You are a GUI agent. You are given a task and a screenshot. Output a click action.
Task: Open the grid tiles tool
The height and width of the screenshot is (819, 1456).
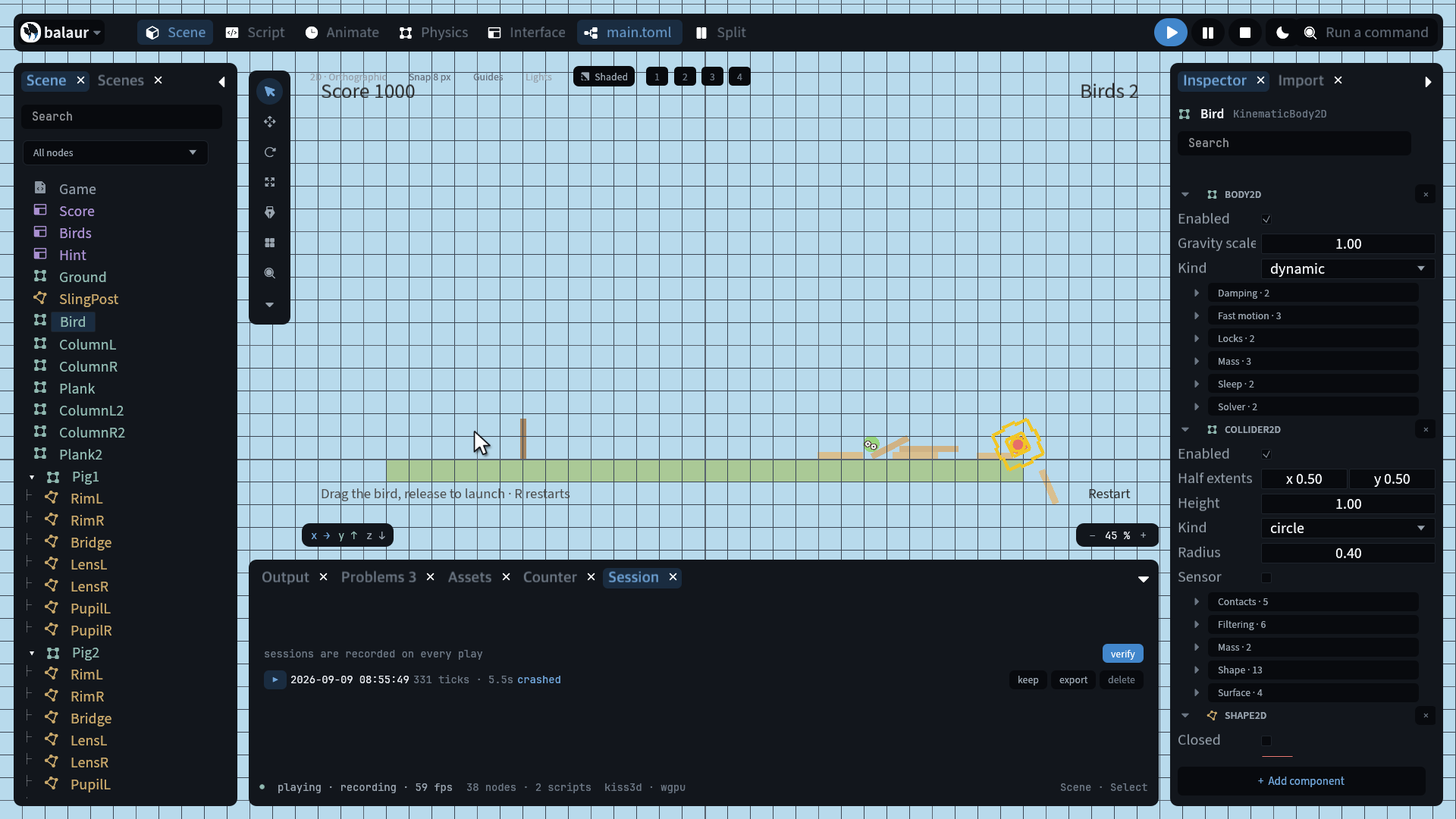pos(269,243)
